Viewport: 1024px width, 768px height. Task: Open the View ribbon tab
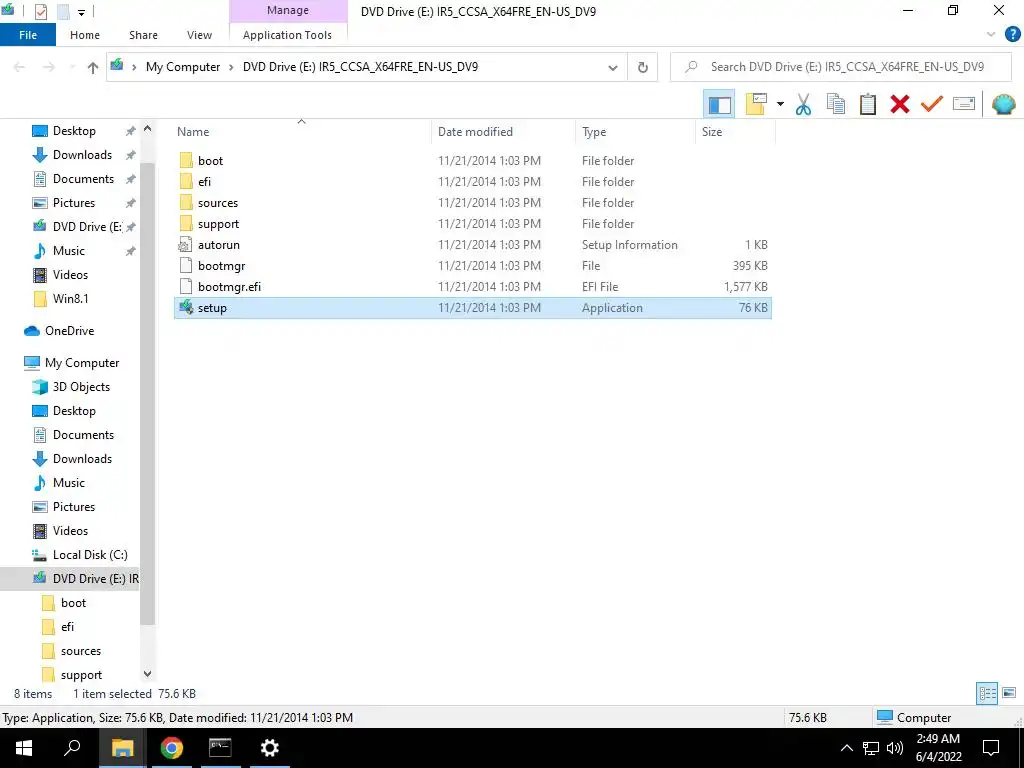click(199, 35)
